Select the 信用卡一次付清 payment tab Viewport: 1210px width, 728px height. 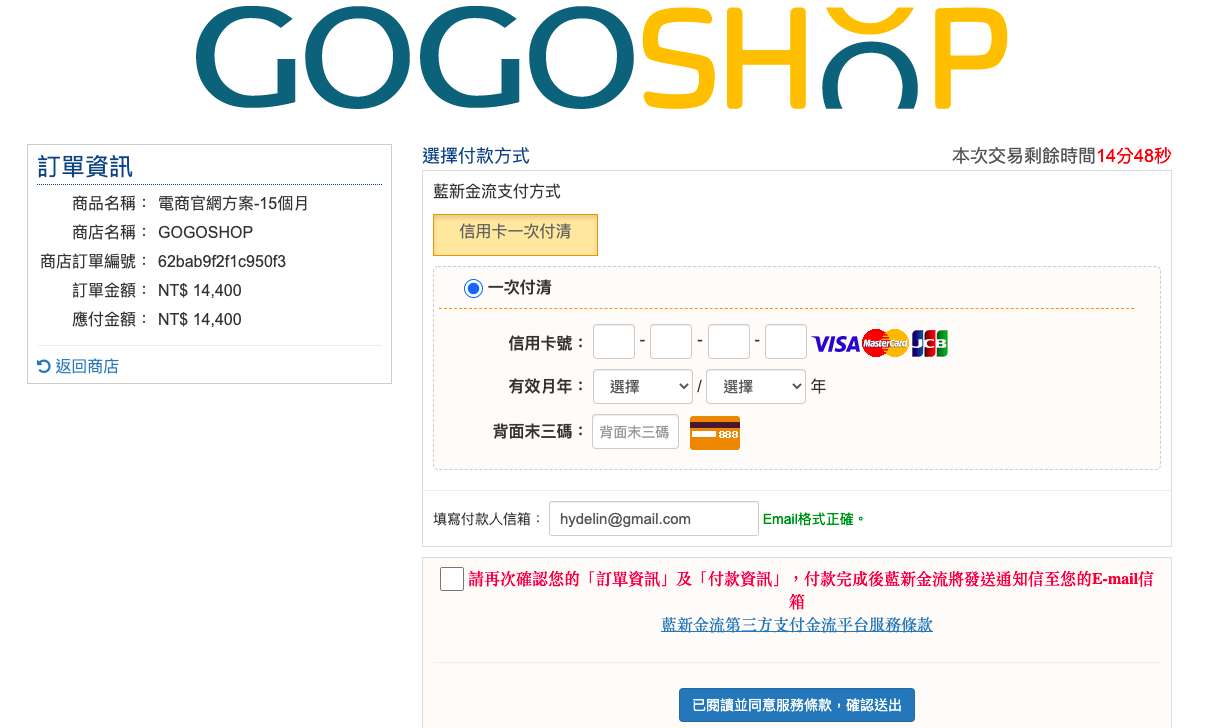pyautogui.click(x=515, y=234)
